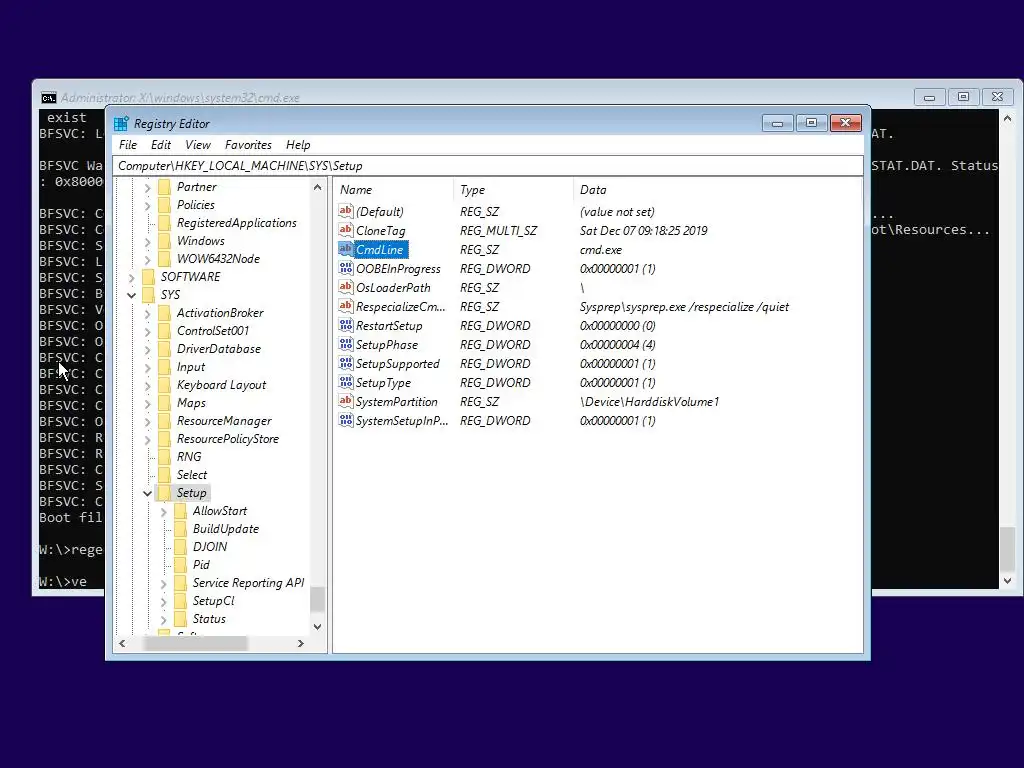Click the data '\Device\HarddiskVolume1'

pos(649,402)
